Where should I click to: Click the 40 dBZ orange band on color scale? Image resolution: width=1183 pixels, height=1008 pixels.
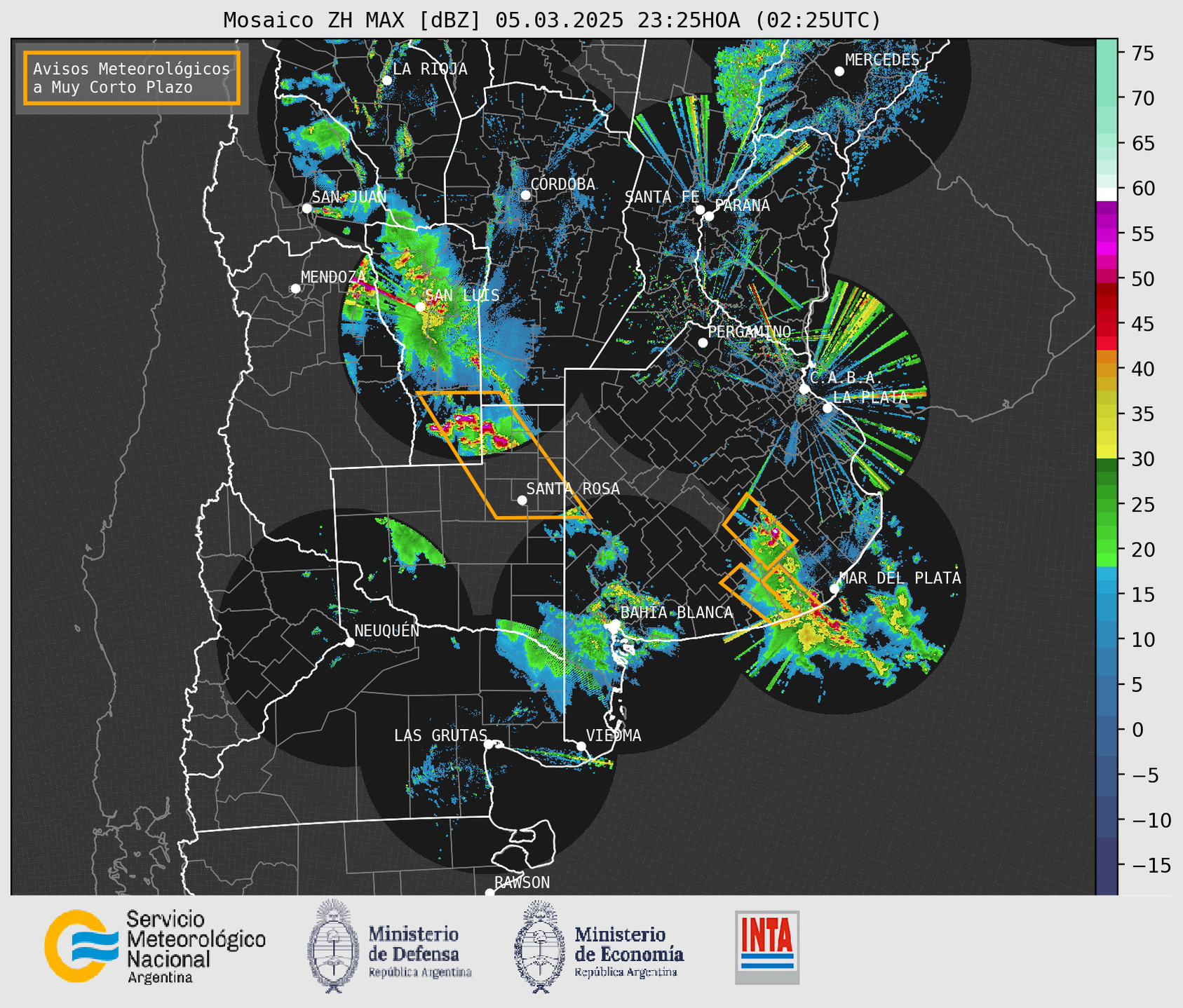click(1106, 369)
